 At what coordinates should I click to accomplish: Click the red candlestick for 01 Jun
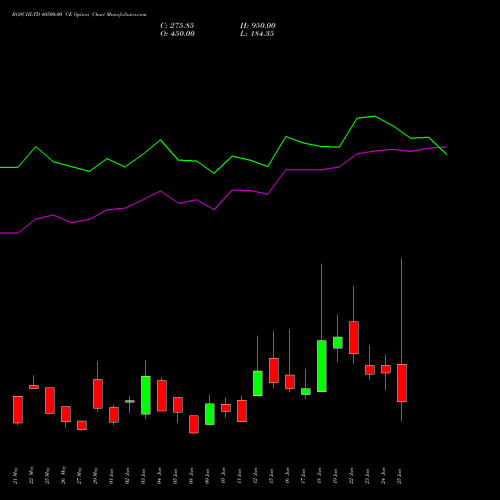pyautogui.click(x=114, y=415)
